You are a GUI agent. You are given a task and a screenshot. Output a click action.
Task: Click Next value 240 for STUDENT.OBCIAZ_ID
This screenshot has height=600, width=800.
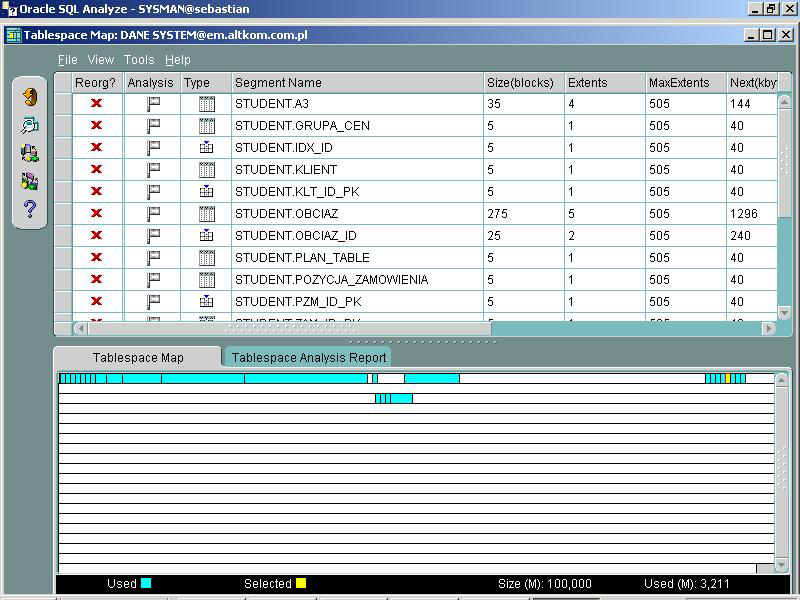(x=740, y=236)
